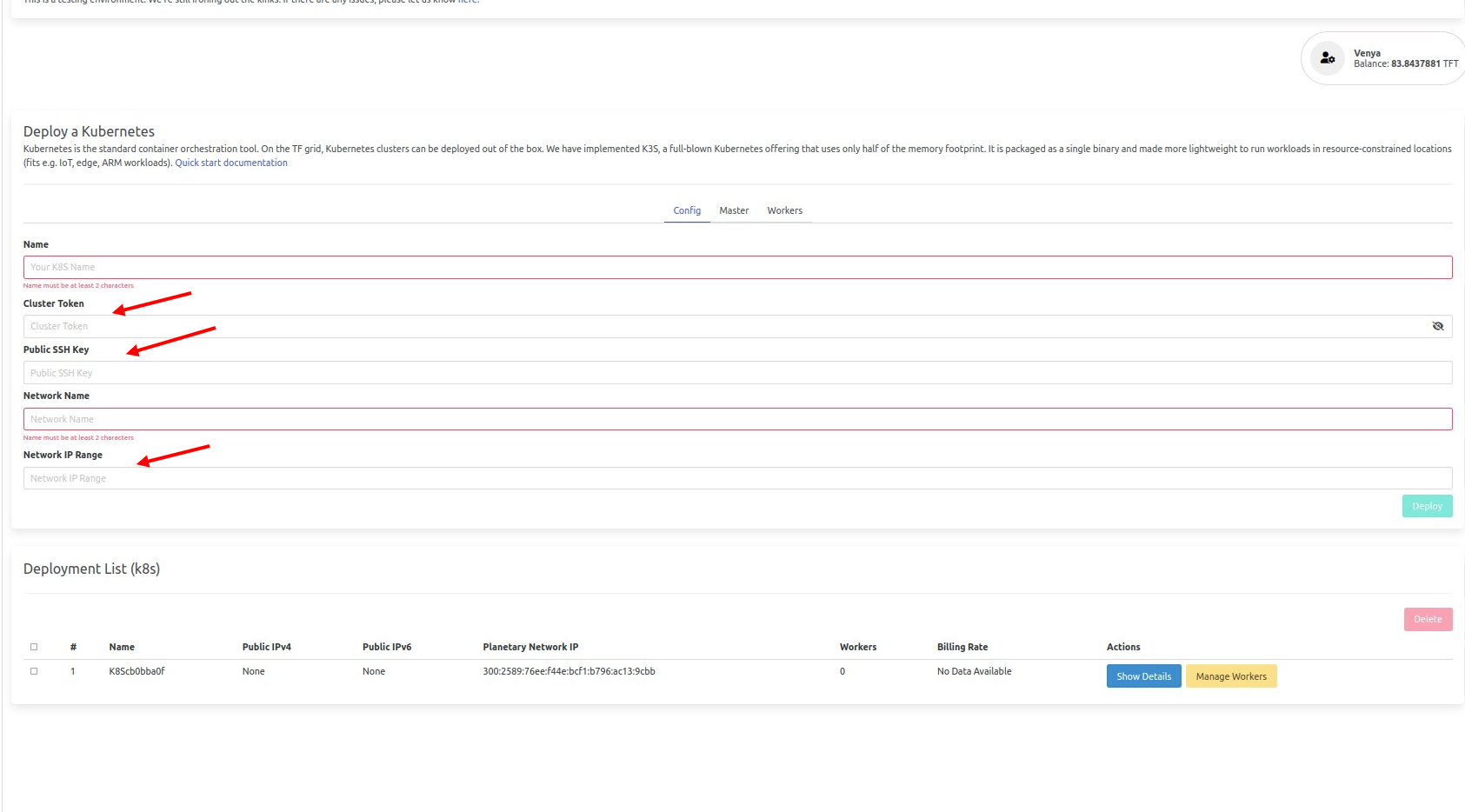Click the user avatar icon near Venya

point(1328,57)
